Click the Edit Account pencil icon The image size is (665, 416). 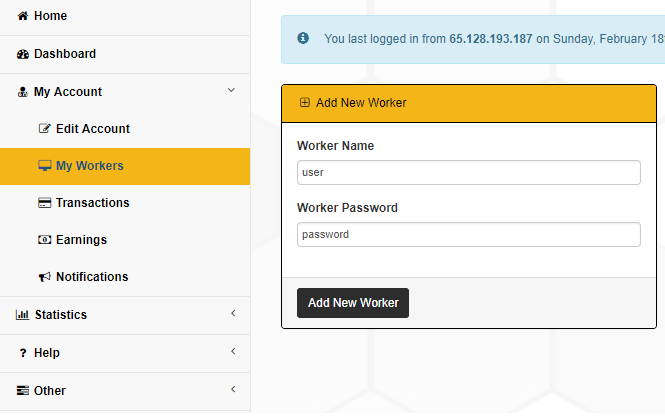click(44, 129)
